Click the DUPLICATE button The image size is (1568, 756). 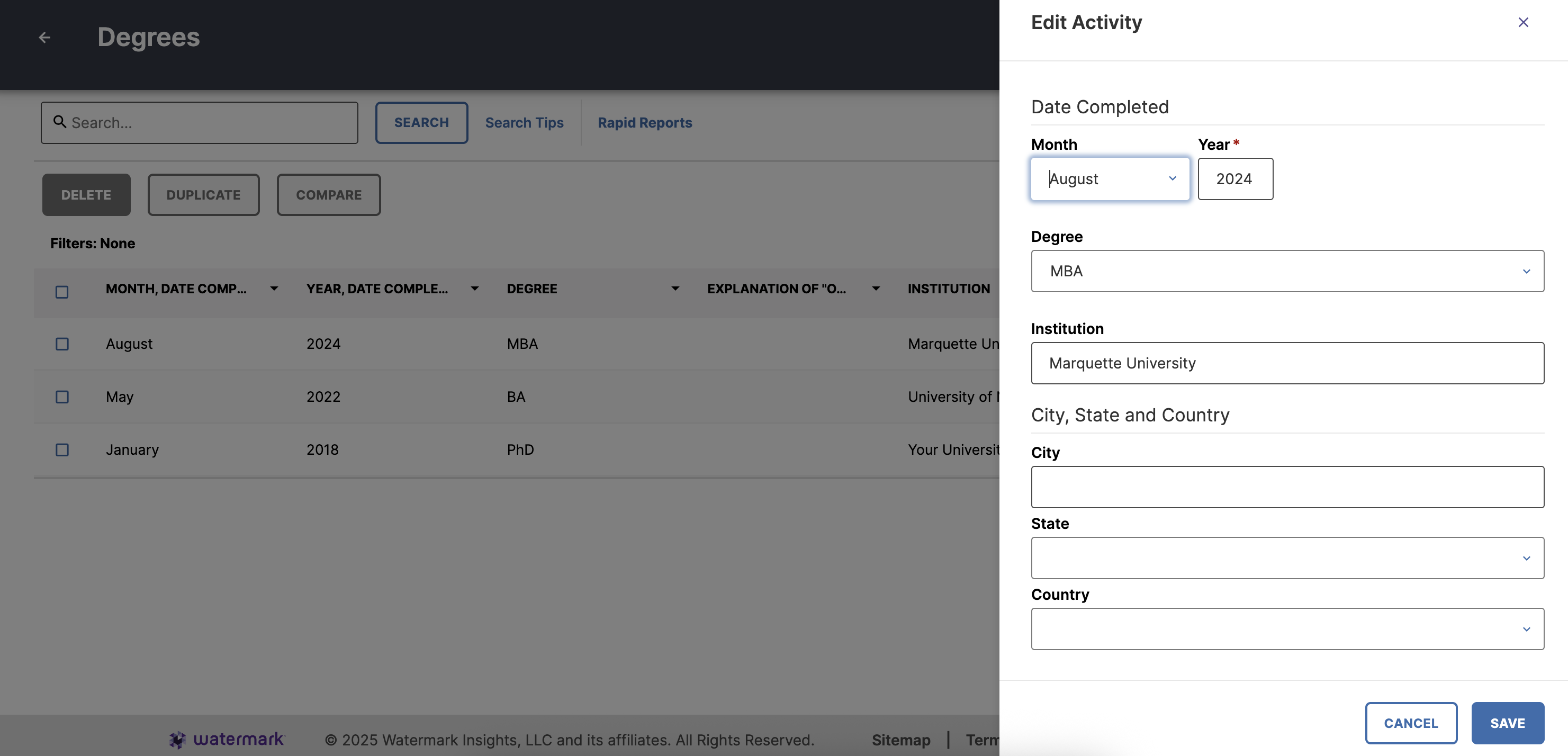click(203, 195)
